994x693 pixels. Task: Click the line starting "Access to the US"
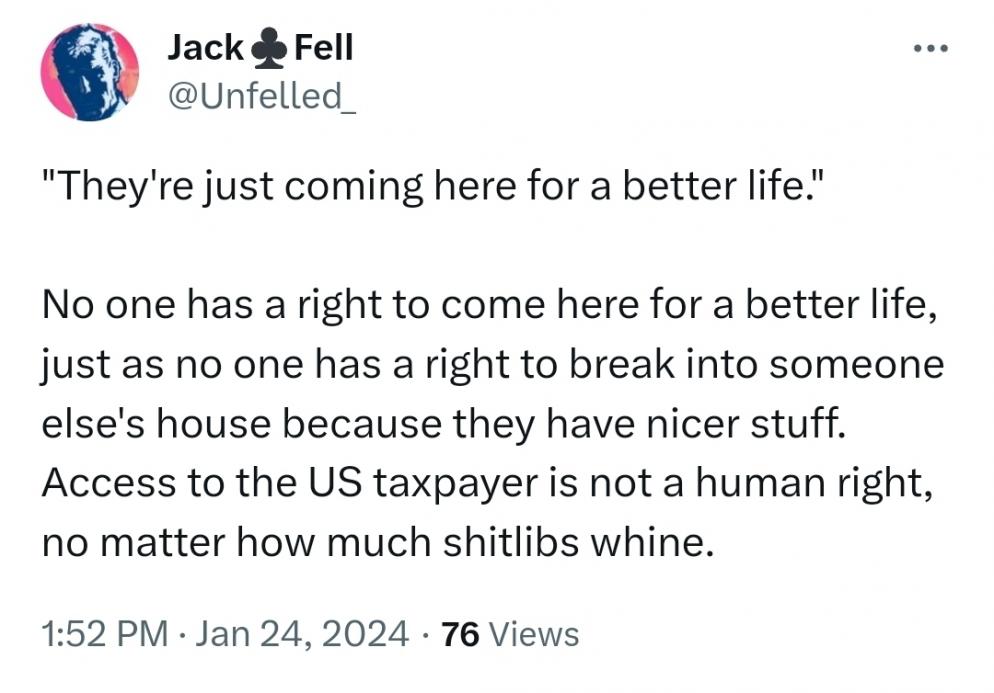pyautogui.click(x=487, y=484)
